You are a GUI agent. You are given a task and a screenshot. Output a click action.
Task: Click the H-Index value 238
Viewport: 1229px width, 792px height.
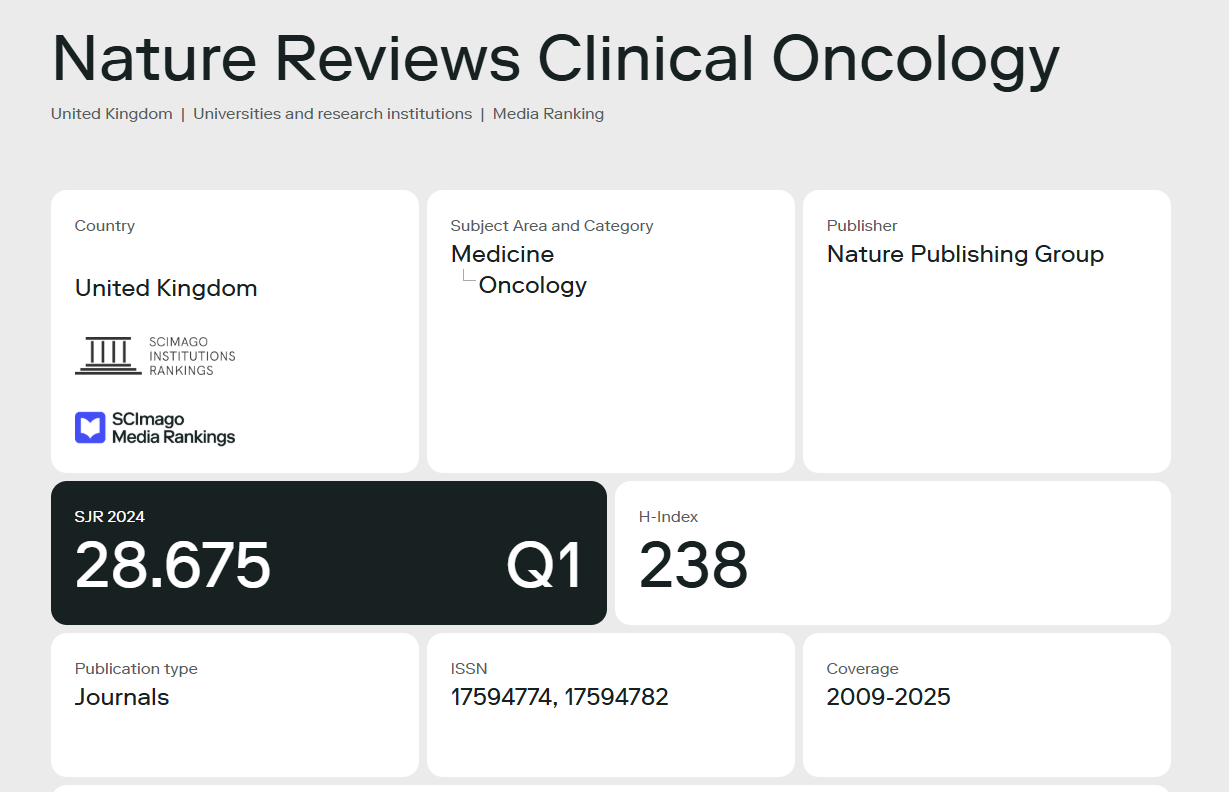click(x=693, y=565)
